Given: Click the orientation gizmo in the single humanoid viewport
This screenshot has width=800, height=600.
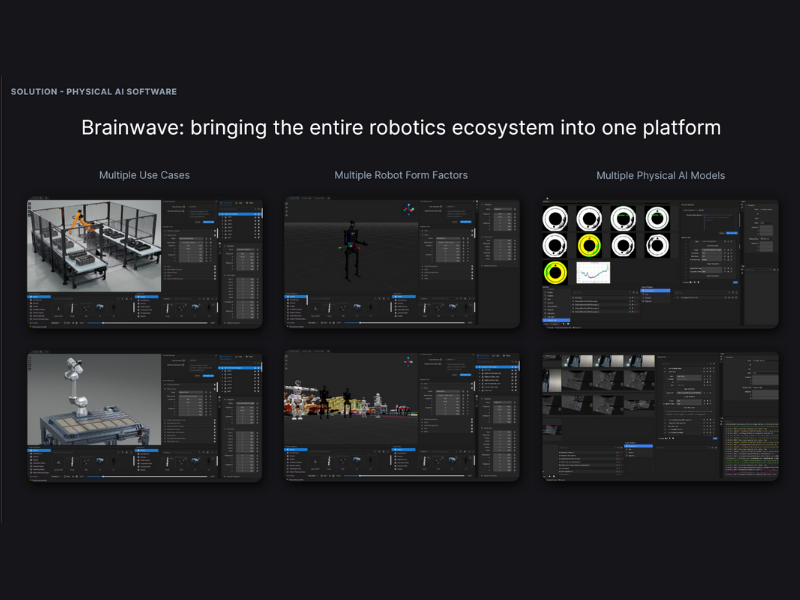Looking at the screenshot, I should pyautogui.click(x=409, y=209).
